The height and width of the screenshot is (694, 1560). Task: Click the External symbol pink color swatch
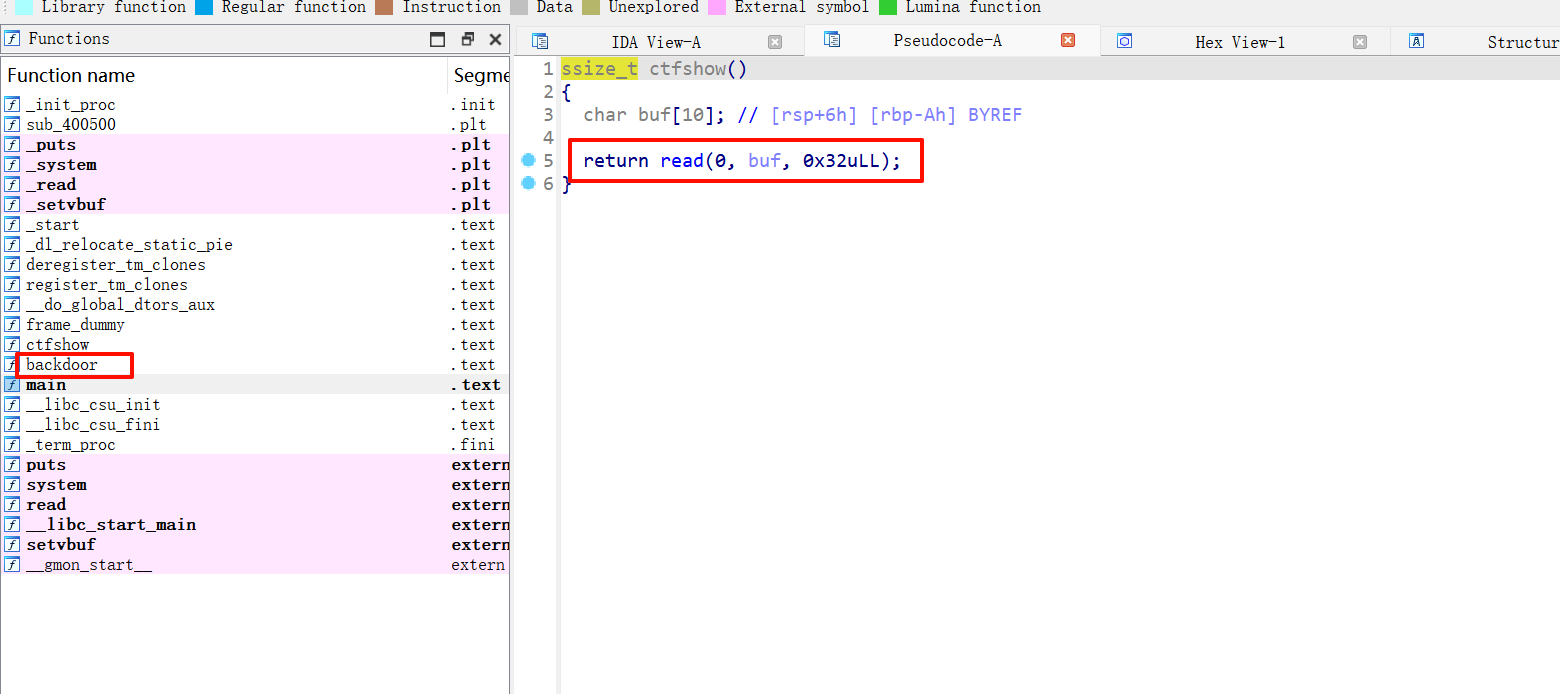717,7
